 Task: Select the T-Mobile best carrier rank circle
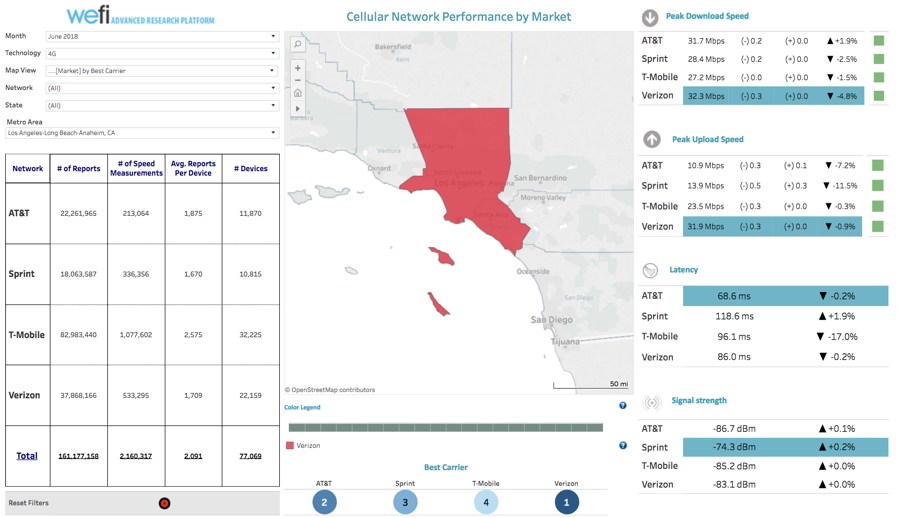point(486,503)
